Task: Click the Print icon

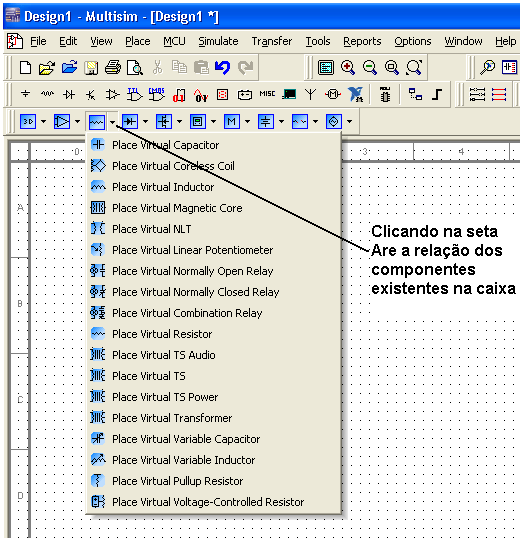Action: click(113, 67)
